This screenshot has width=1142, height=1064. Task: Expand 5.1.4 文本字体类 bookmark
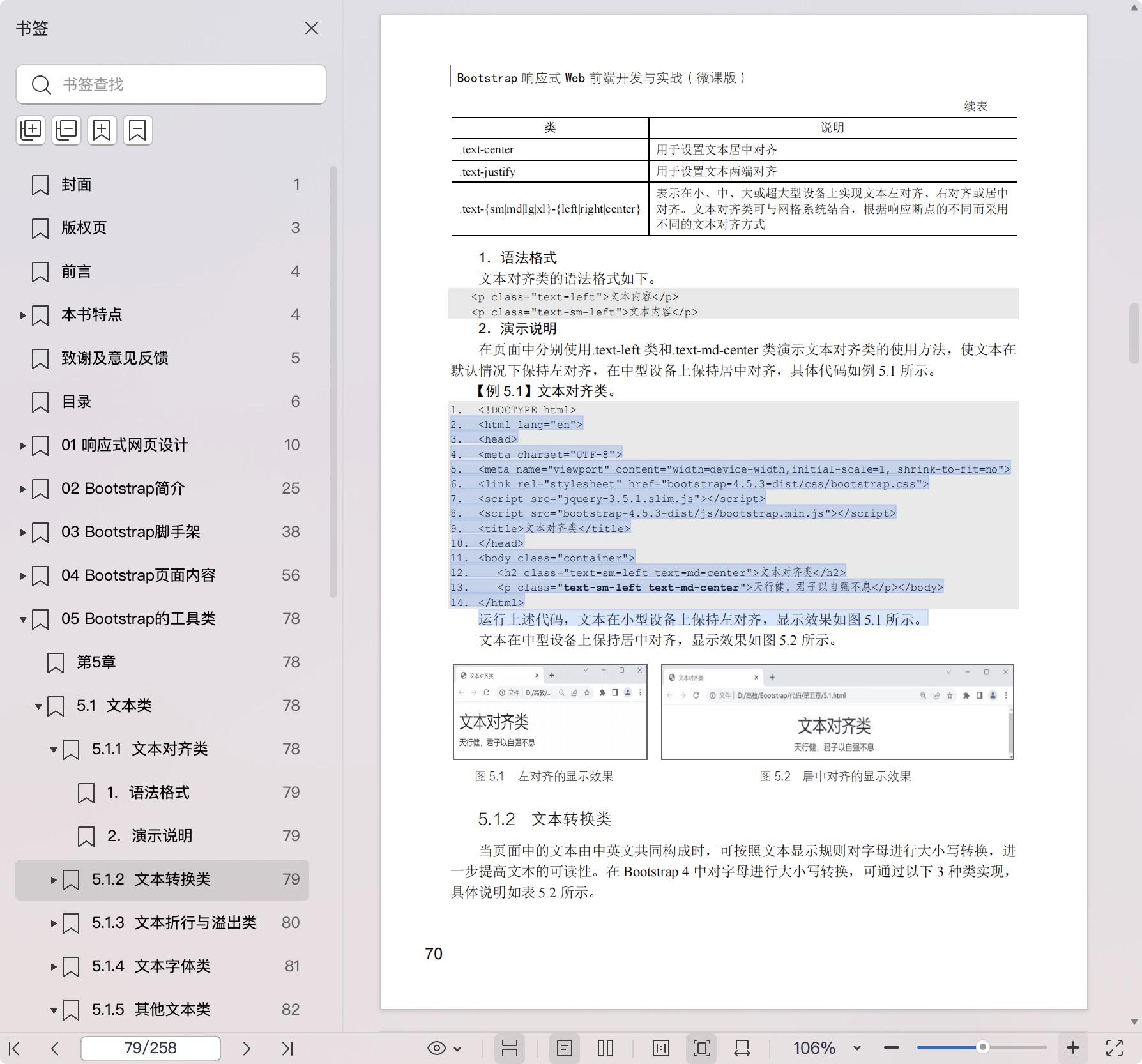click(54, 966)
